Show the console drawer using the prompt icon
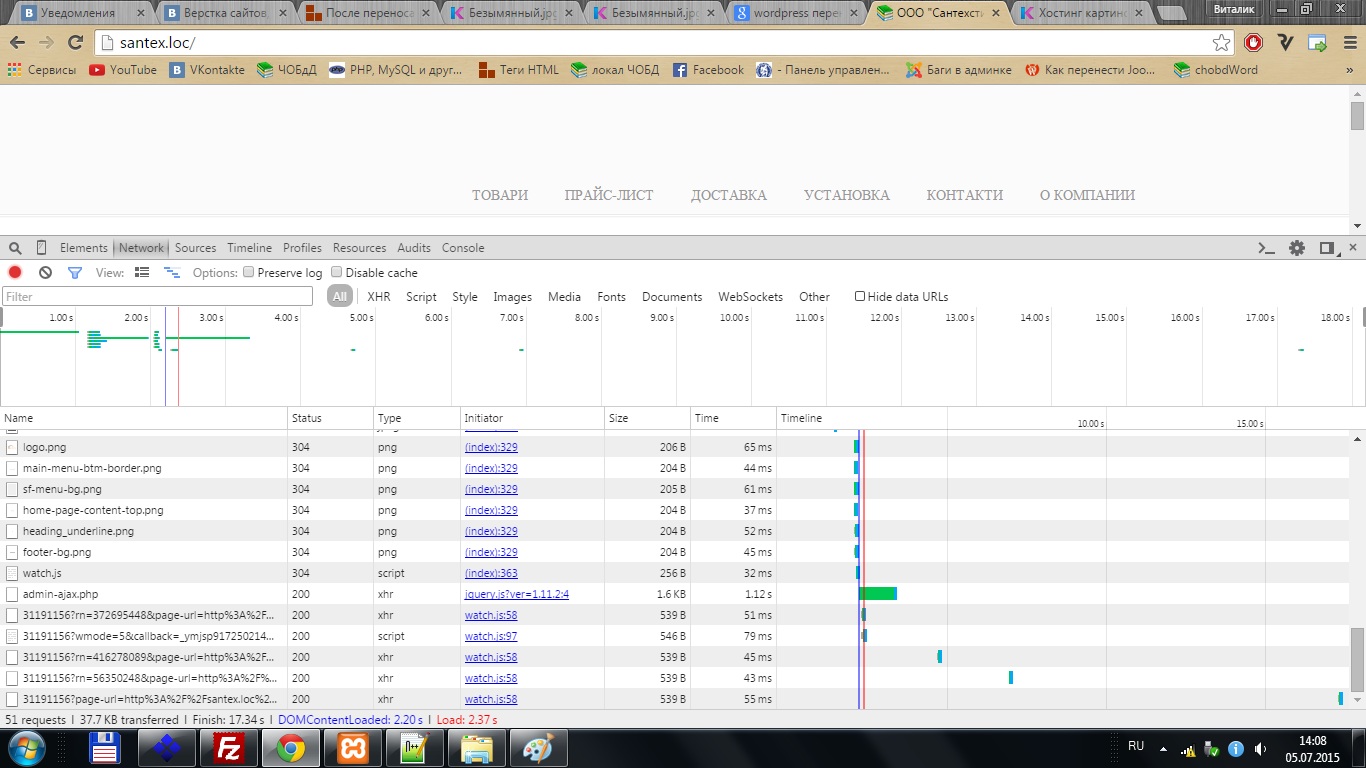 point(1267,248)
